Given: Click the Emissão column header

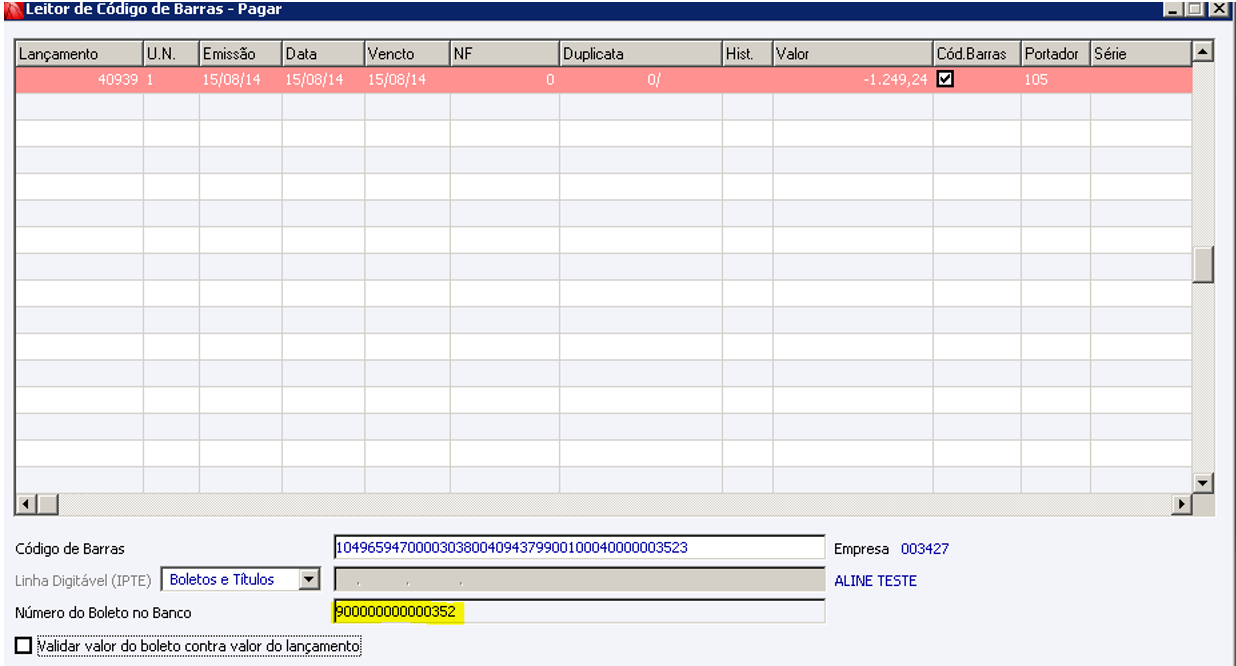Looking at the screenshot, I should pos(241,54).
